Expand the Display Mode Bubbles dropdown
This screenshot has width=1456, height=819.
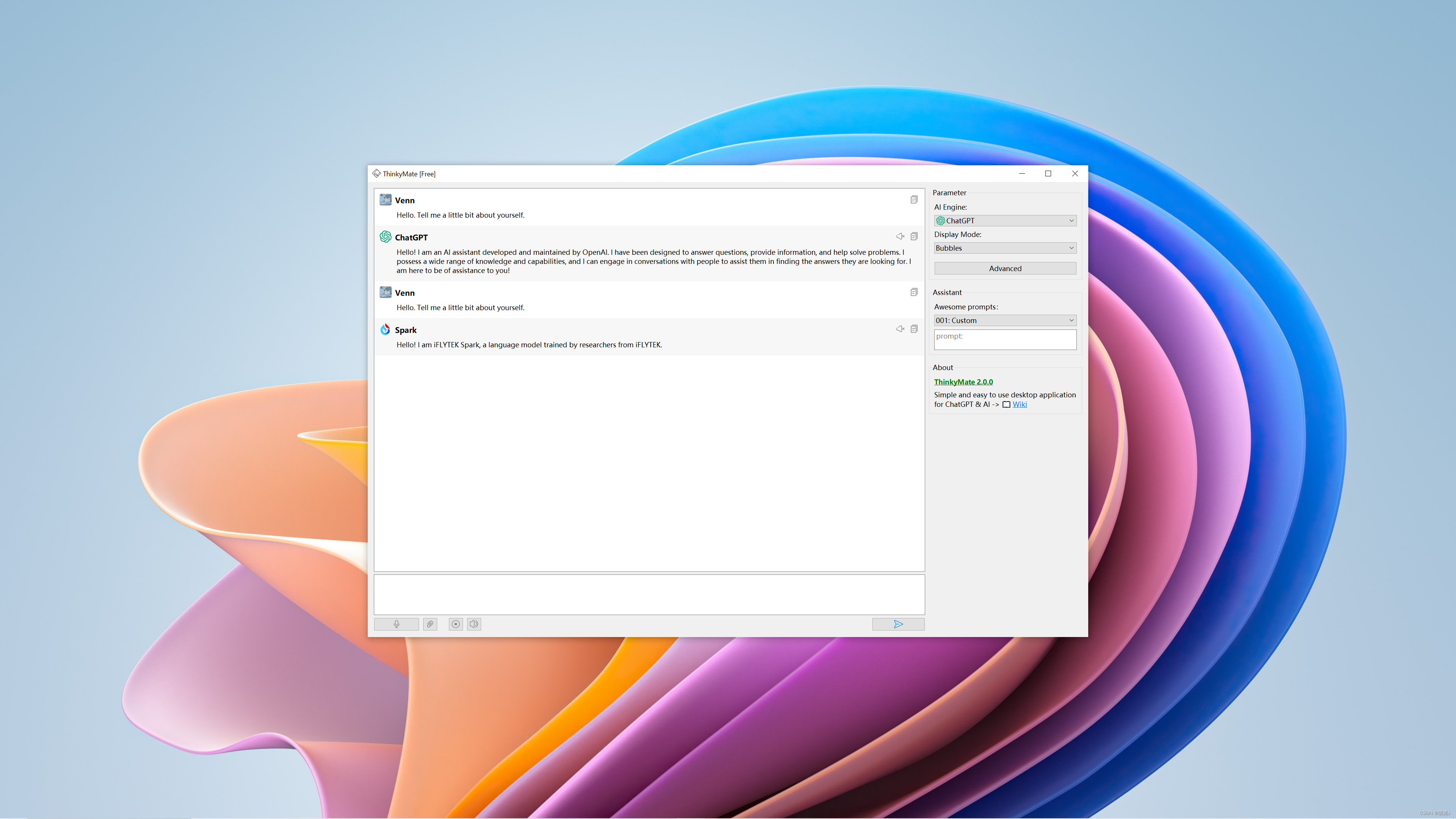pyautogui.click(x=1004, y=248)
